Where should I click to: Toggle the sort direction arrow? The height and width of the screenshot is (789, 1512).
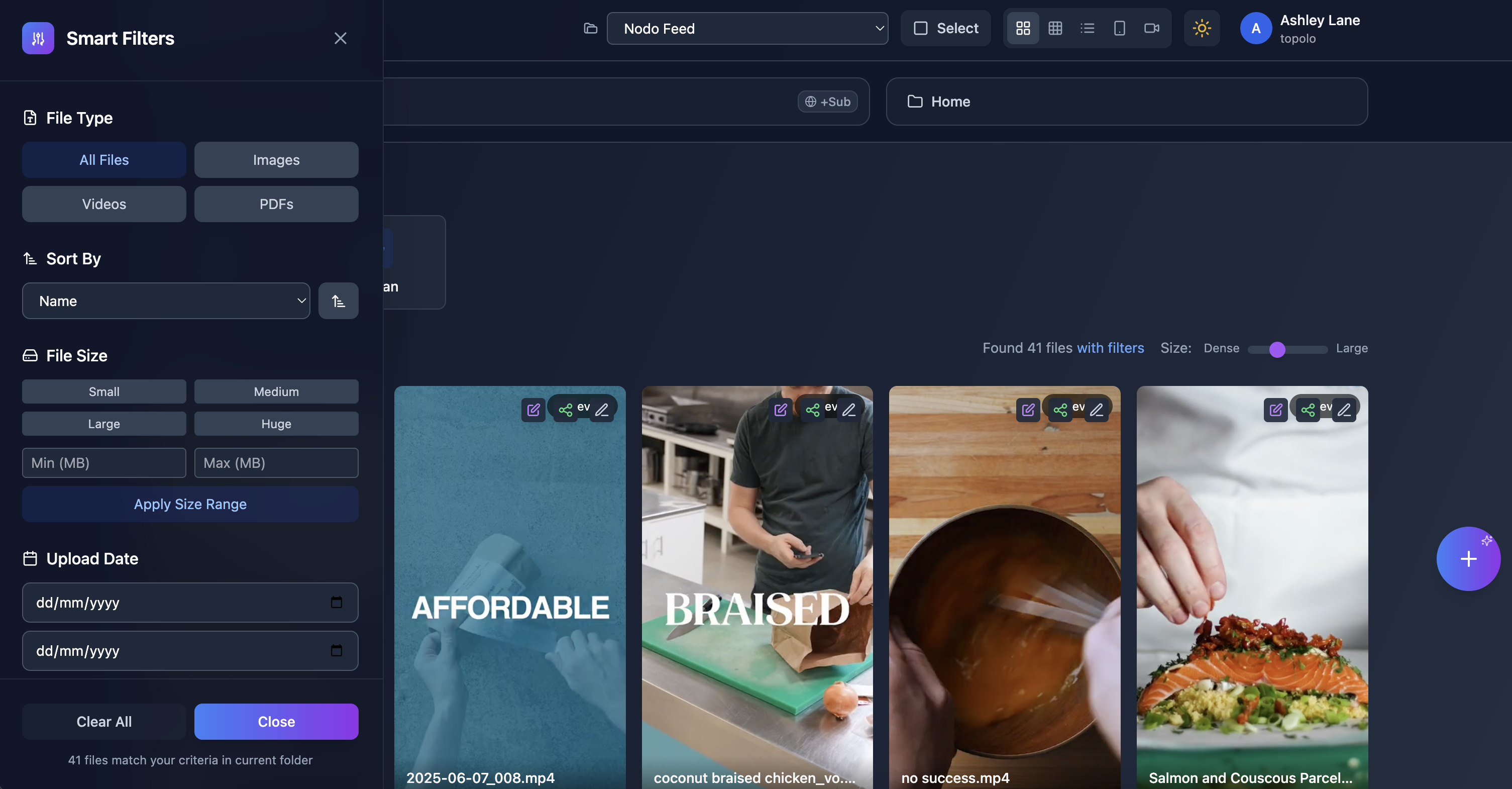(339, 301)
